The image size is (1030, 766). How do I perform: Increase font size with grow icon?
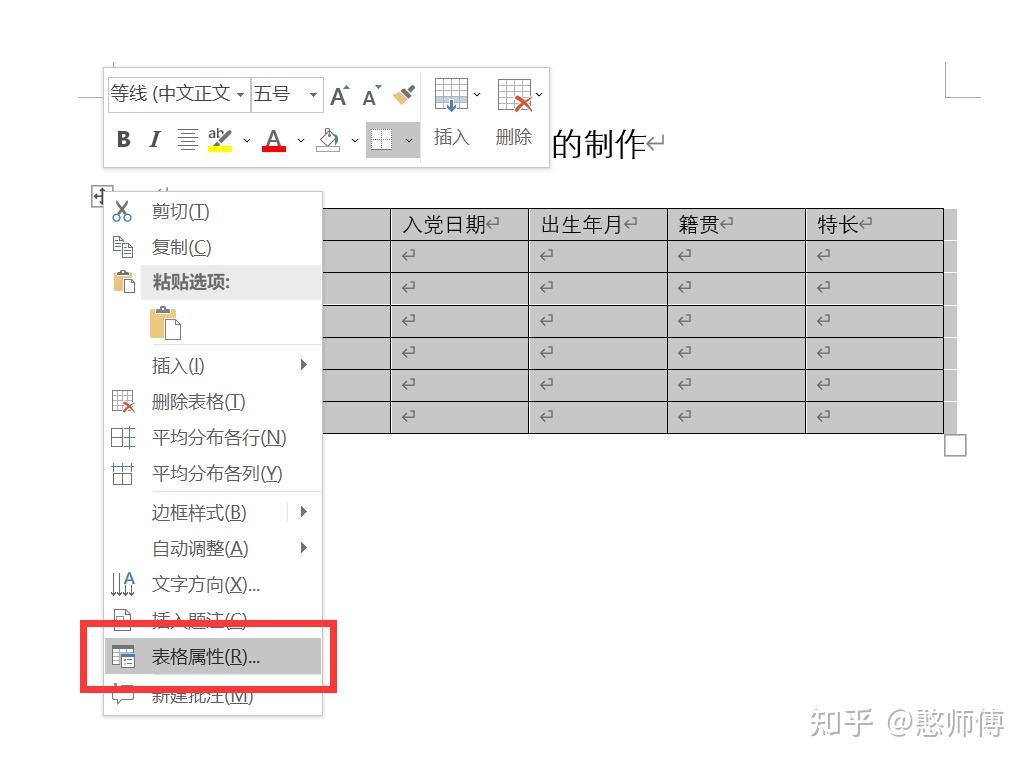[339, 96]
